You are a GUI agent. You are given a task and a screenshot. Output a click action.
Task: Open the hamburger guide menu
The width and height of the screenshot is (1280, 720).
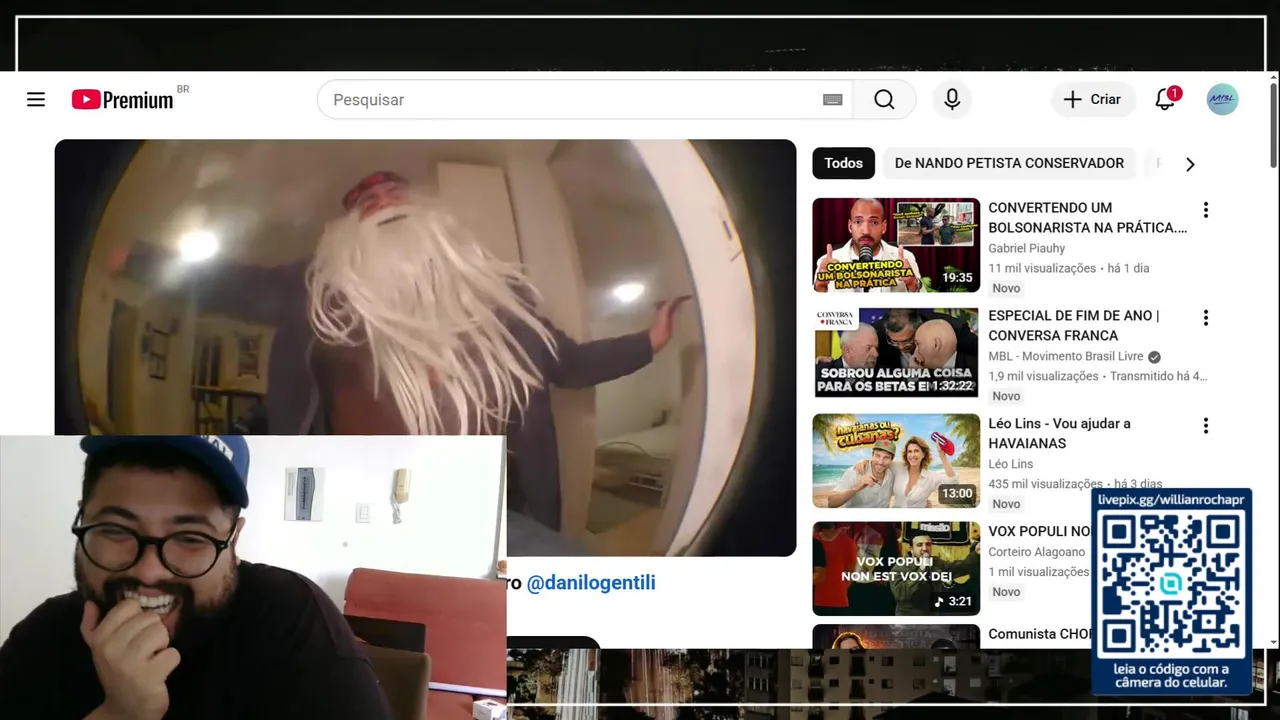point(36,99)
